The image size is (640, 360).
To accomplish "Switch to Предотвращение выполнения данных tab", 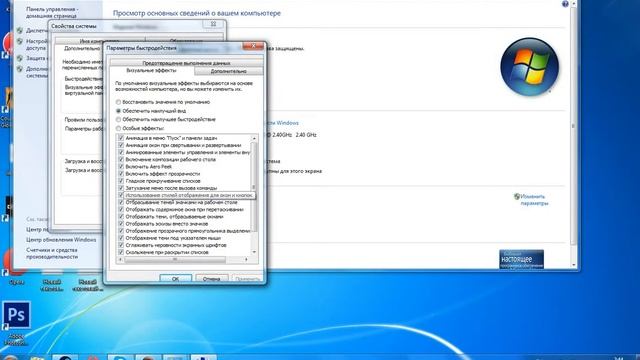I will (186, 63).
